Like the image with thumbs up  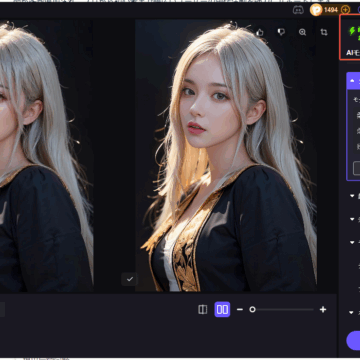pos(260,32)
